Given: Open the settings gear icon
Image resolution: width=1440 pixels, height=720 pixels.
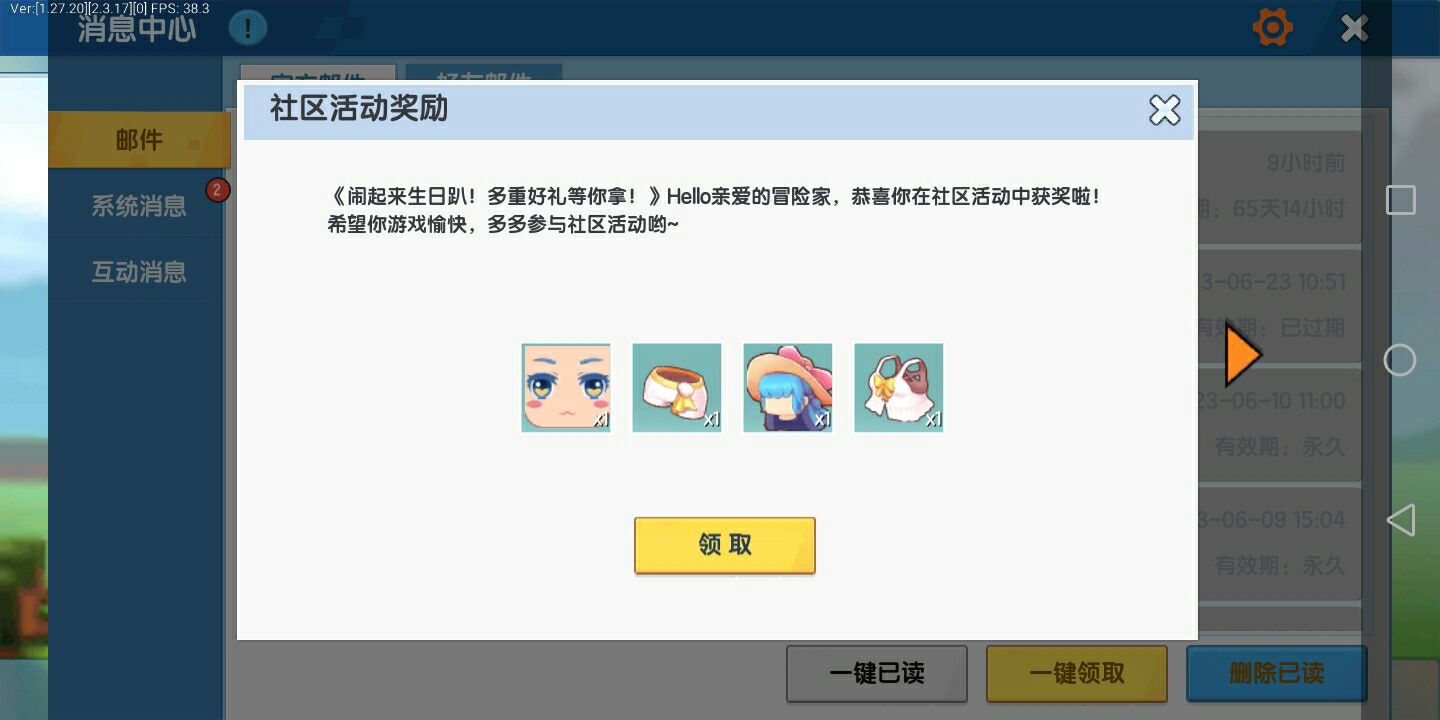Looking at the screenshot, I should point(1272,27).
